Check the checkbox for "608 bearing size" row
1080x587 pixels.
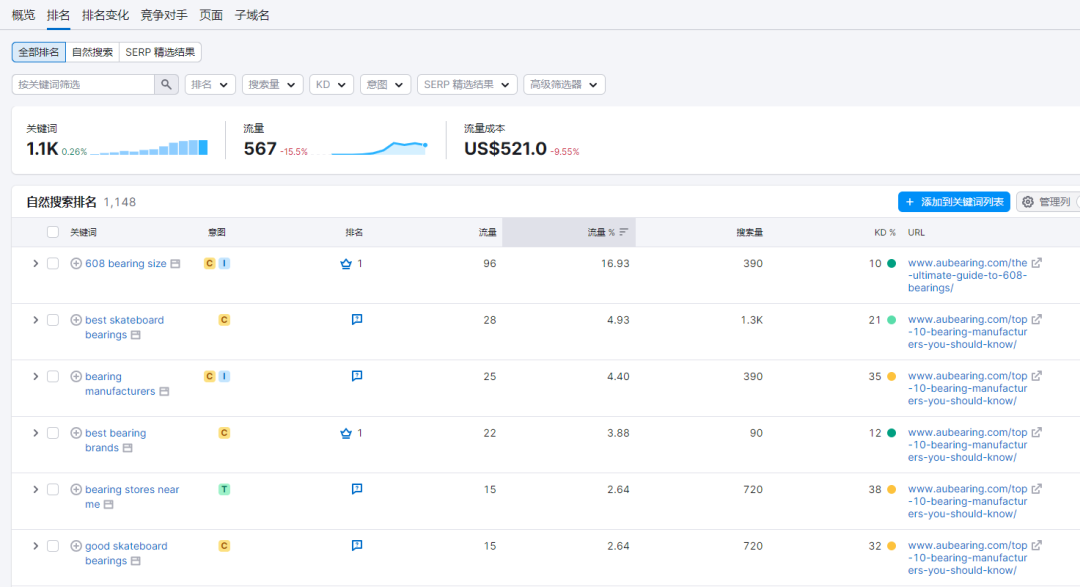click(x=53, y=263)
